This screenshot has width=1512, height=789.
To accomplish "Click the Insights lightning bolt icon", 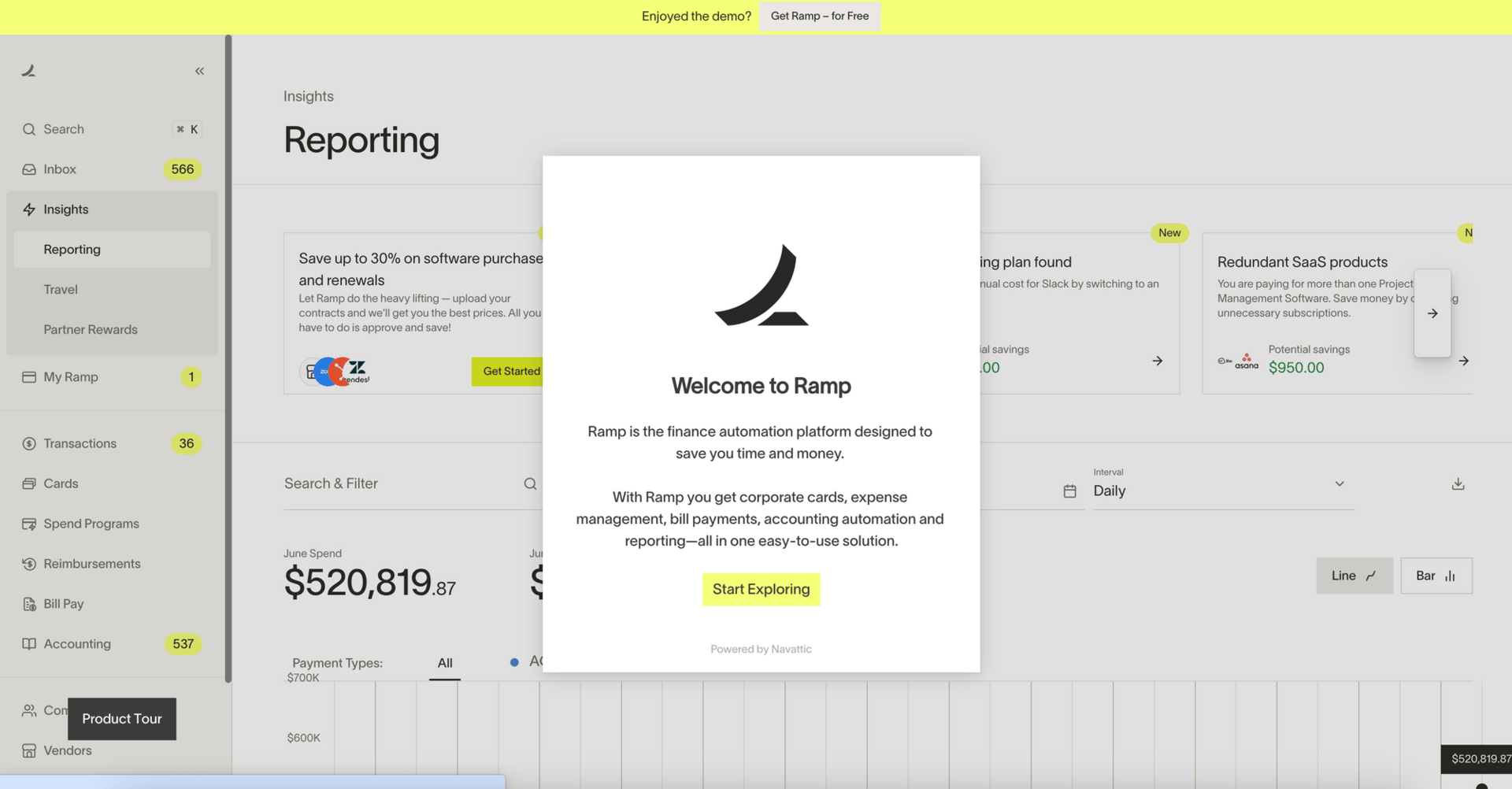I will [29, 209].
